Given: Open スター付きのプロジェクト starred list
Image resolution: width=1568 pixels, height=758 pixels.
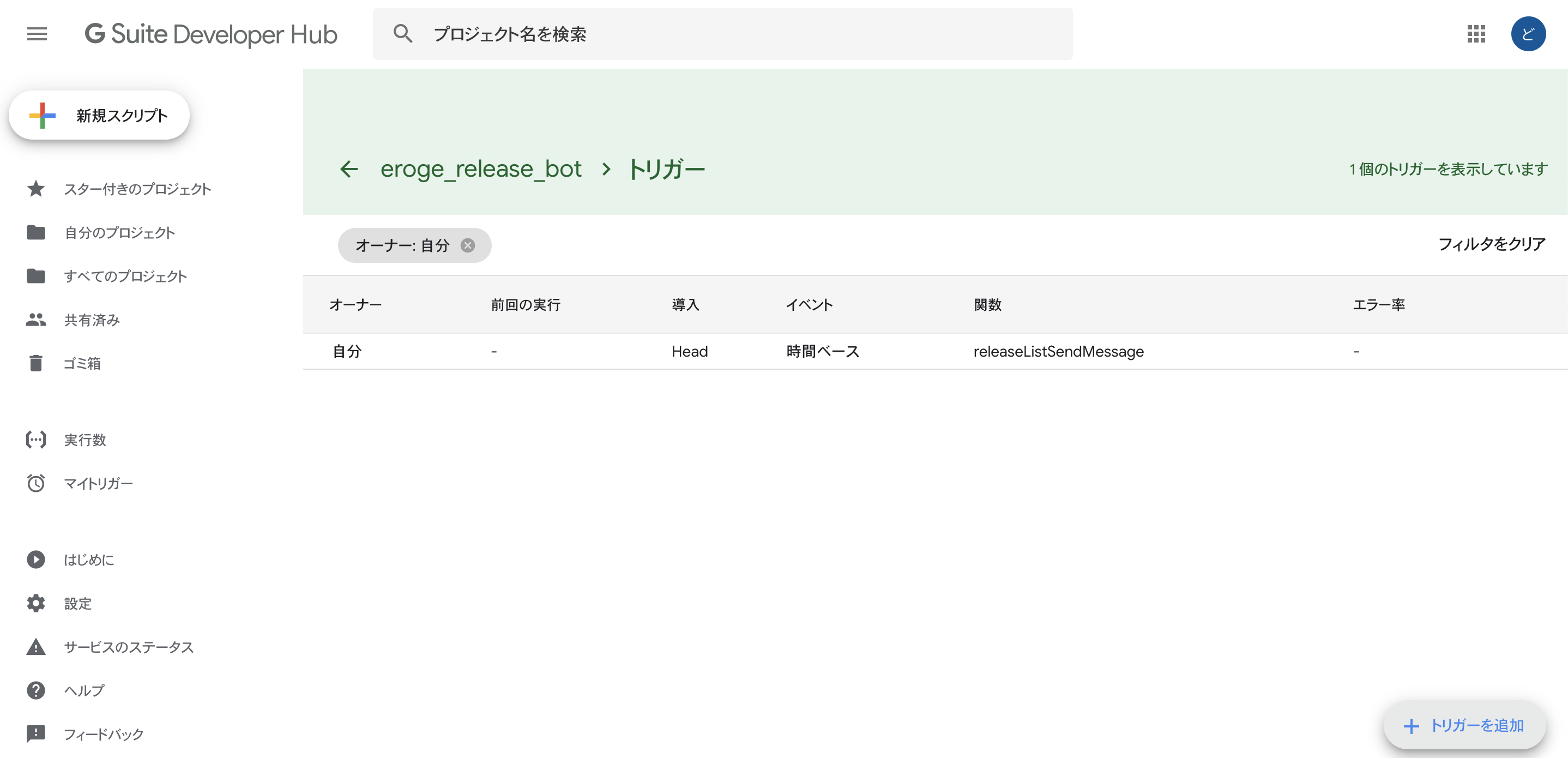Looking at the screenshot, I should pos(137,189).
